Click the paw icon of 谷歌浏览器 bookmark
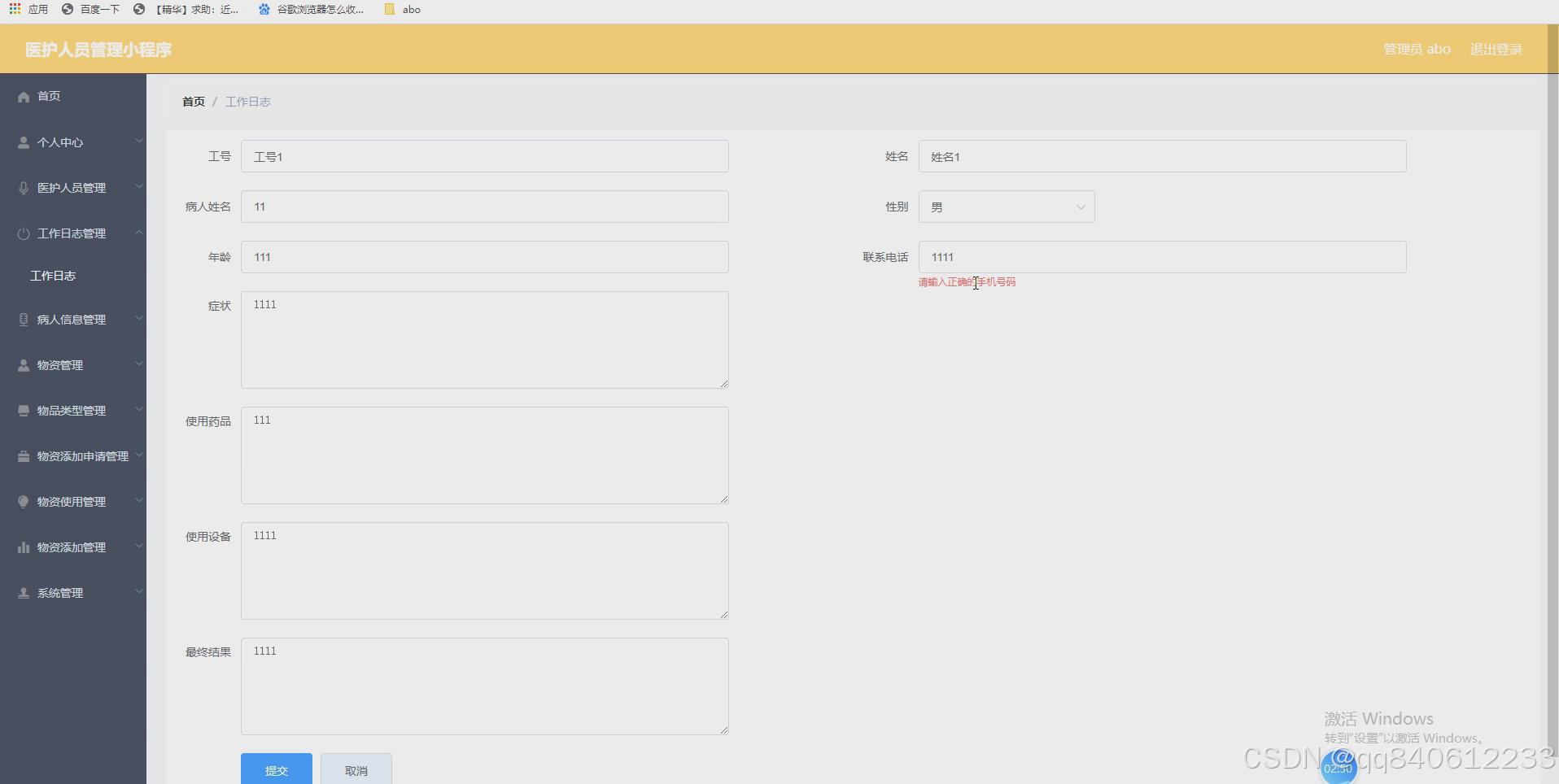 pyautogui.click(x=264, y=9)
